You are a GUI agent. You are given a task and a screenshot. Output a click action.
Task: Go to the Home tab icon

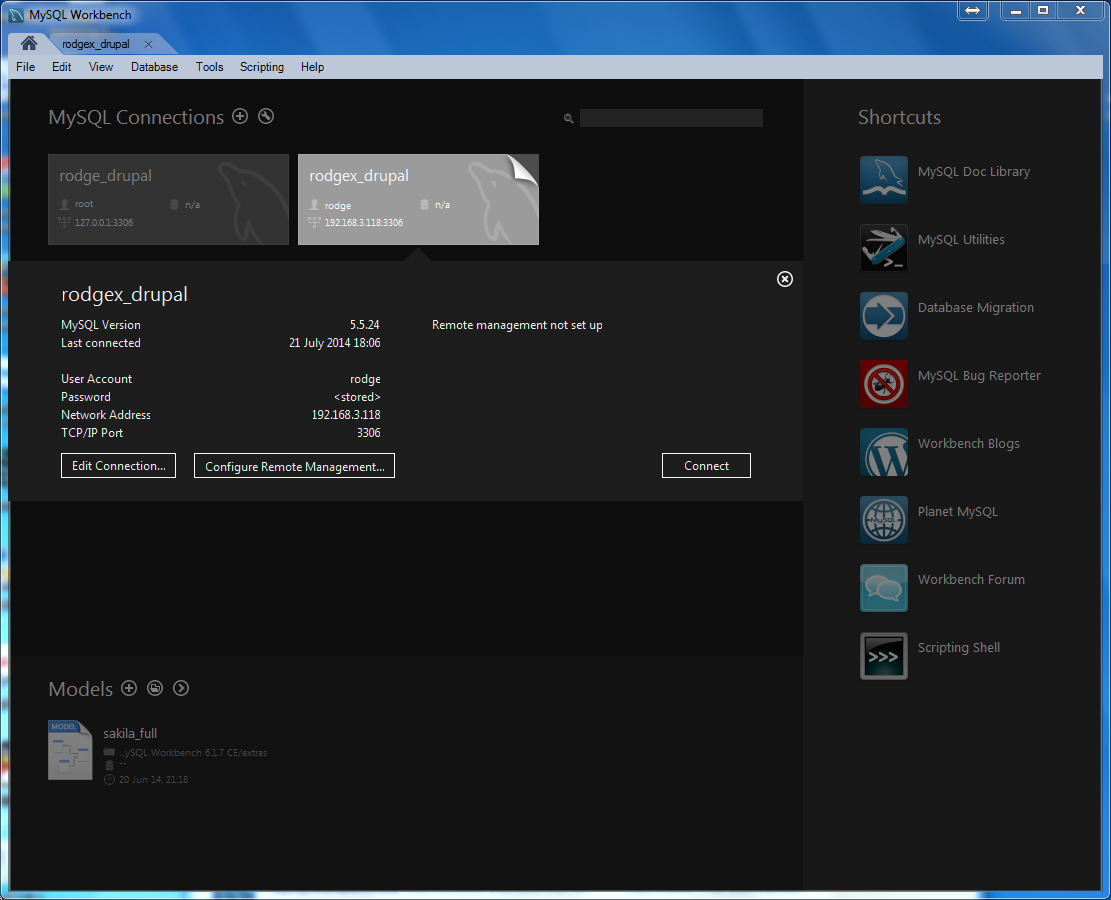pos(28,43)
